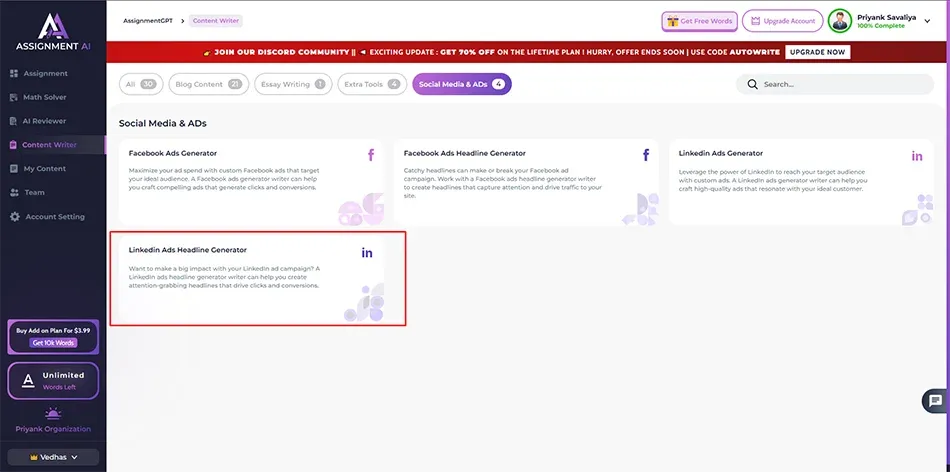Show All tools tab

tap(140, 85)
